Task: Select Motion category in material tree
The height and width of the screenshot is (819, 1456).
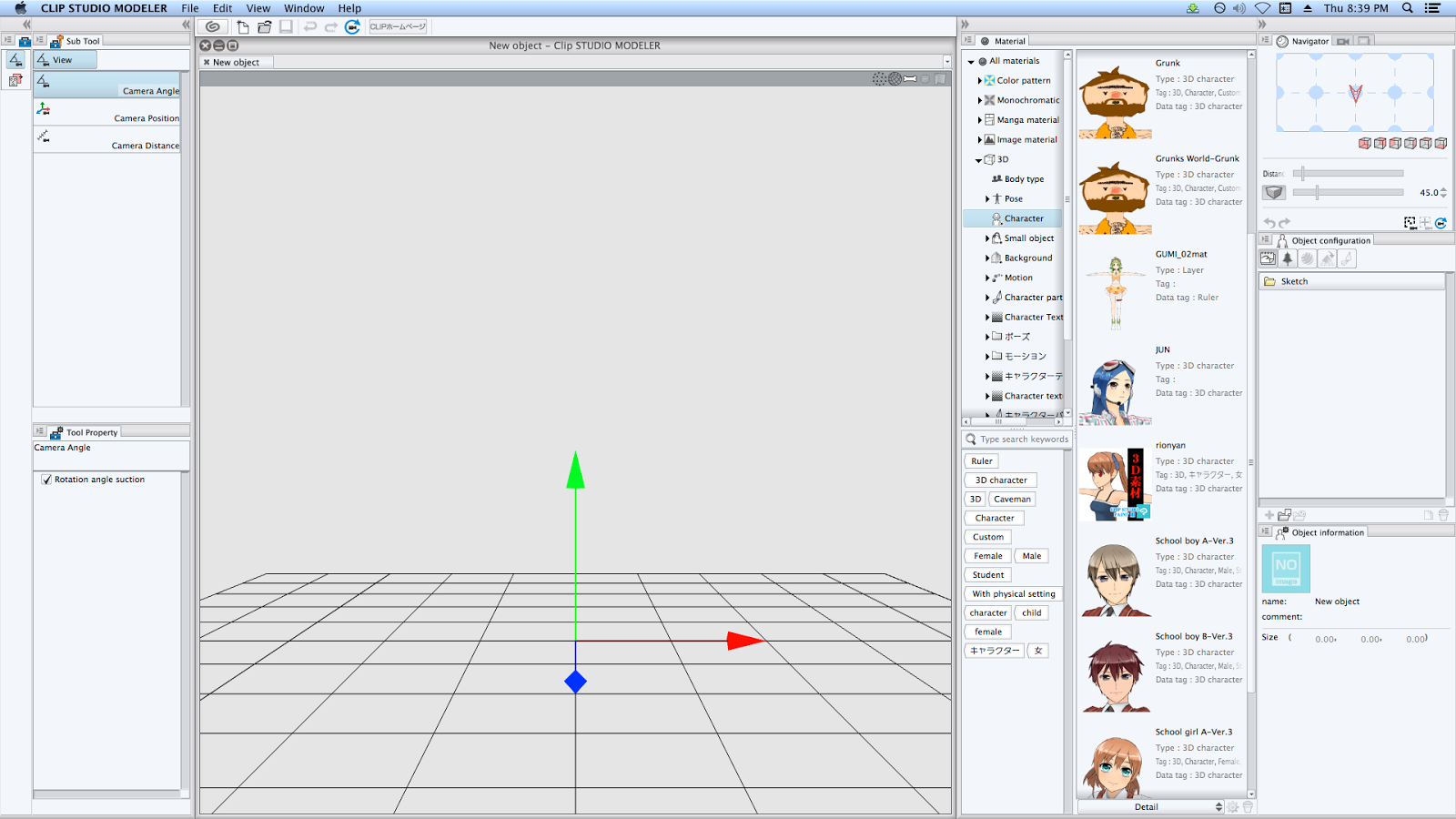Action: point(1018,278)
